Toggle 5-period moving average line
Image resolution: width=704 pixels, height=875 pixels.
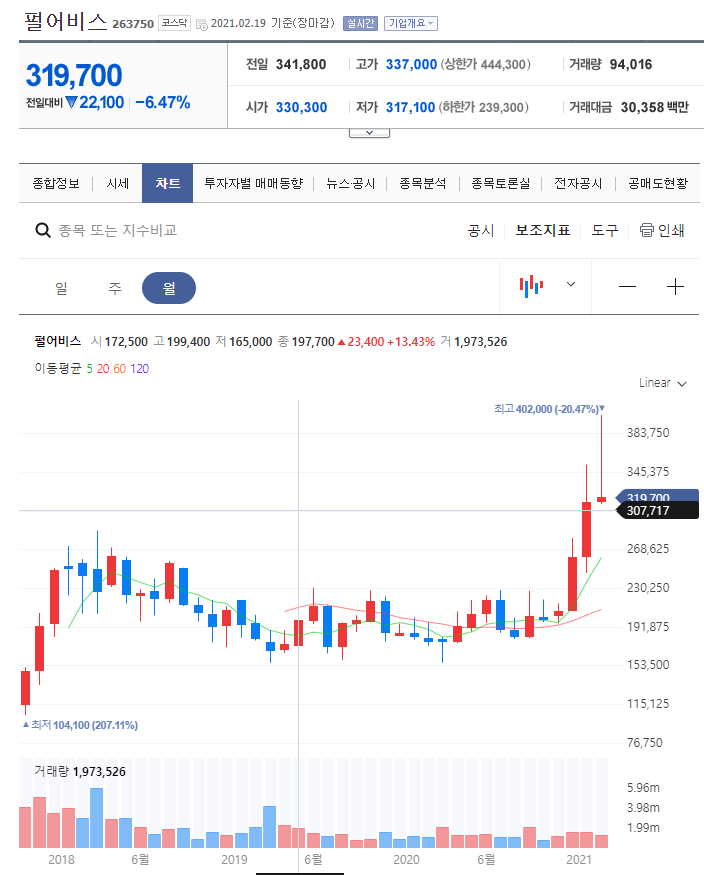(x=89, y=368)
